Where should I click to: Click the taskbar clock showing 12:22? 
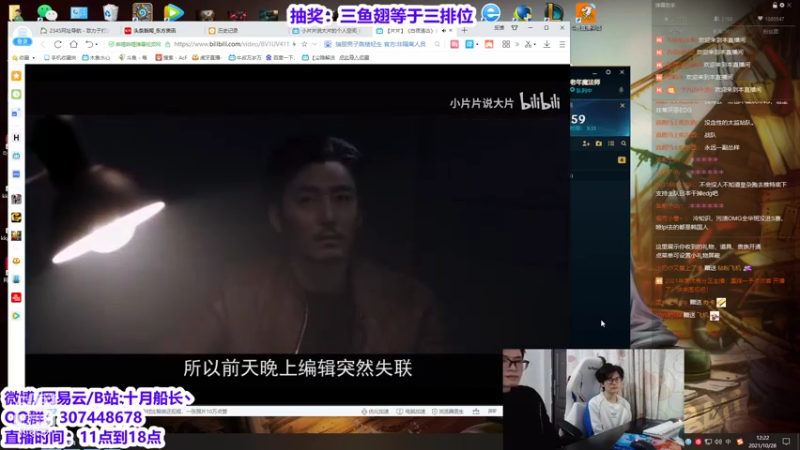763,441
